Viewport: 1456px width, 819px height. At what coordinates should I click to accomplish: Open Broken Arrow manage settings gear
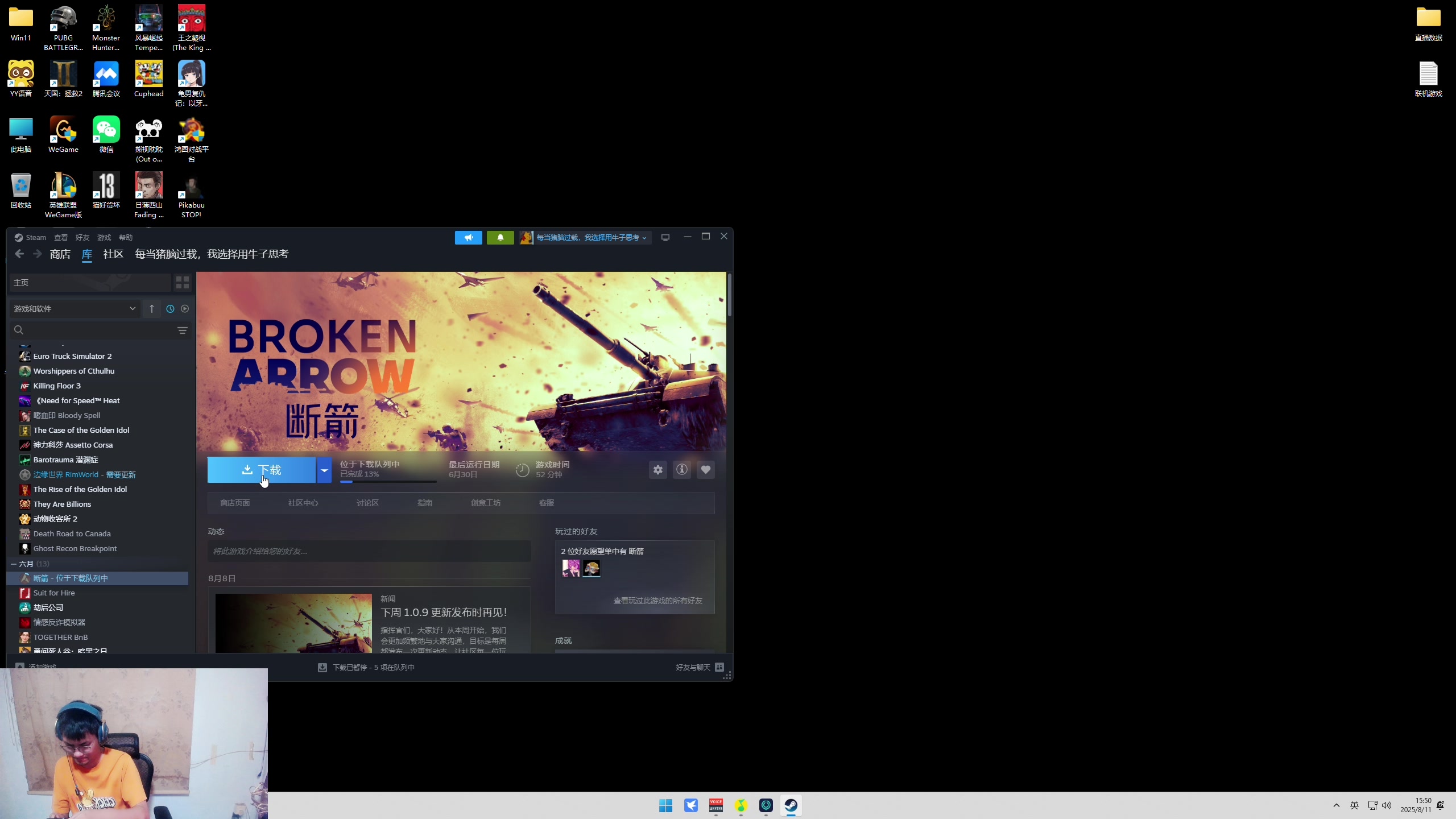point(658,470)
